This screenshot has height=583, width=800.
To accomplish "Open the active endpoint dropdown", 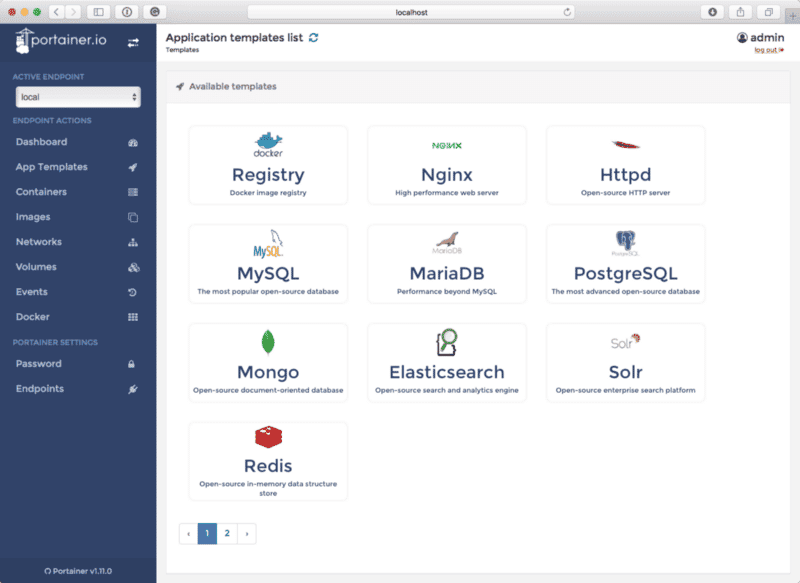I will (x=78, y=97).
